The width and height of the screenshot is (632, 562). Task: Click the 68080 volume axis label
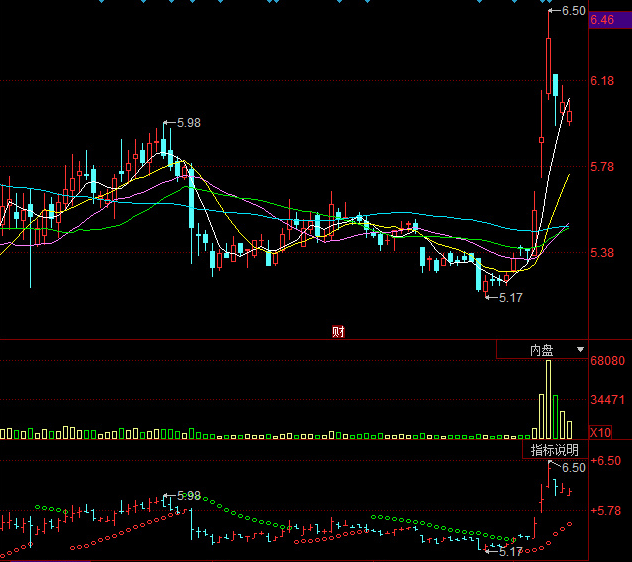[x=608, y=361]
